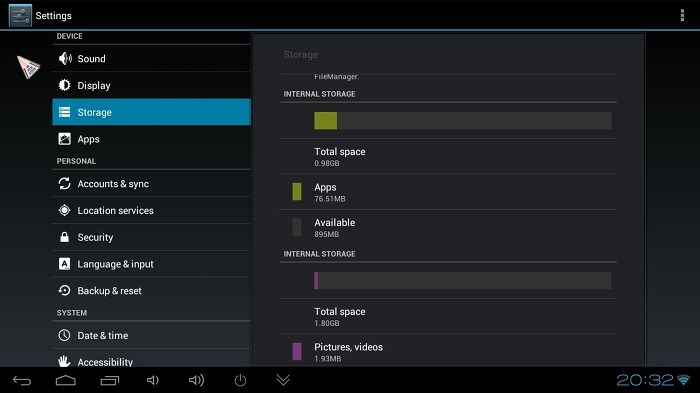Click the first internal storage usage bar
Image resolution: width=700 pixels, height=393 pixels.
pos(462,121)
